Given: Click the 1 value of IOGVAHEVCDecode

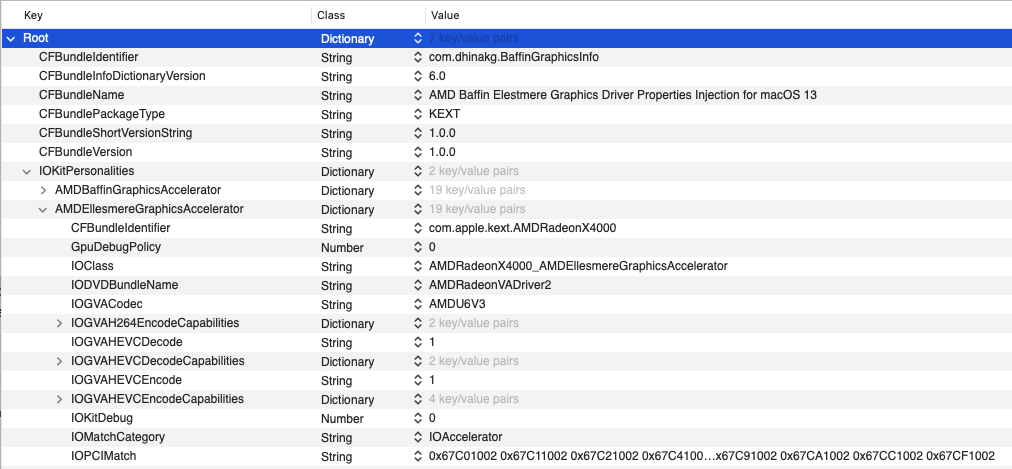Looking at the screenshot, I should pyautogui.click(x=432, y=342).
